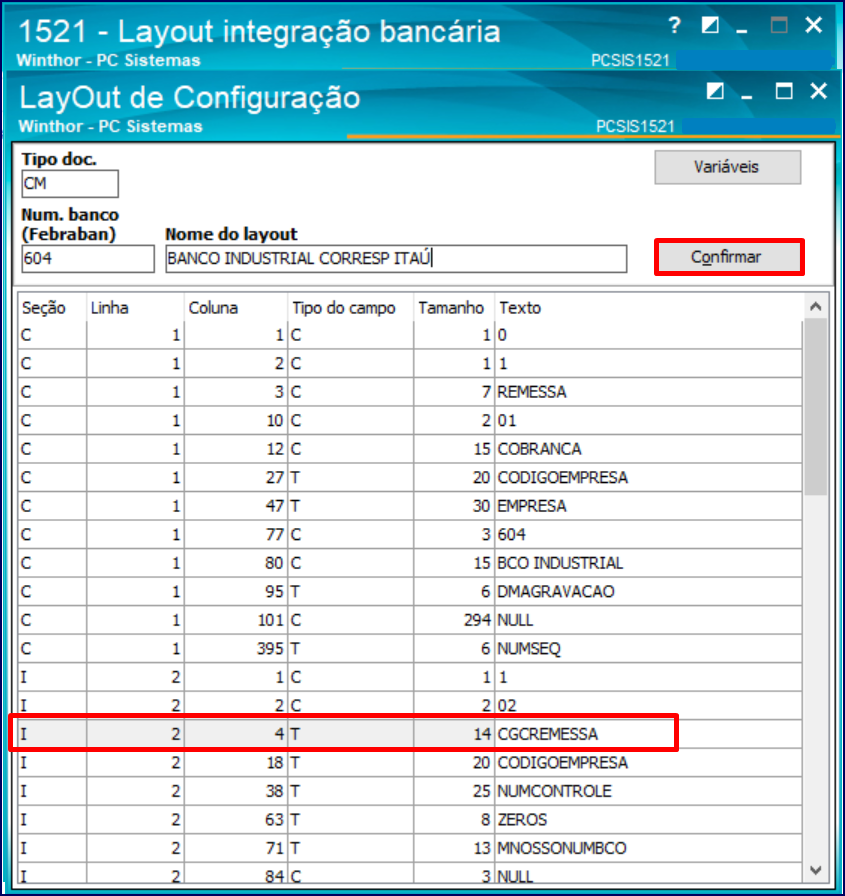The width and height of the screenshot is (845, 896).
Task: Close the 1521 Layout integração bancária window
Action: (814, 25)
